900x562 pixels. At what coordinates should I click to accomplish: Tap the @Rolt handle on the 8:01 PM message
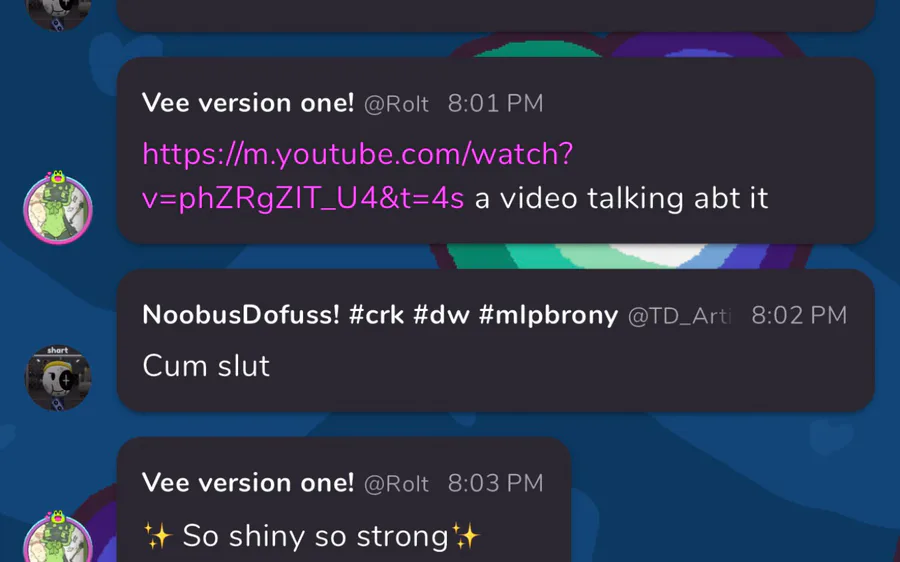[396, 104]
